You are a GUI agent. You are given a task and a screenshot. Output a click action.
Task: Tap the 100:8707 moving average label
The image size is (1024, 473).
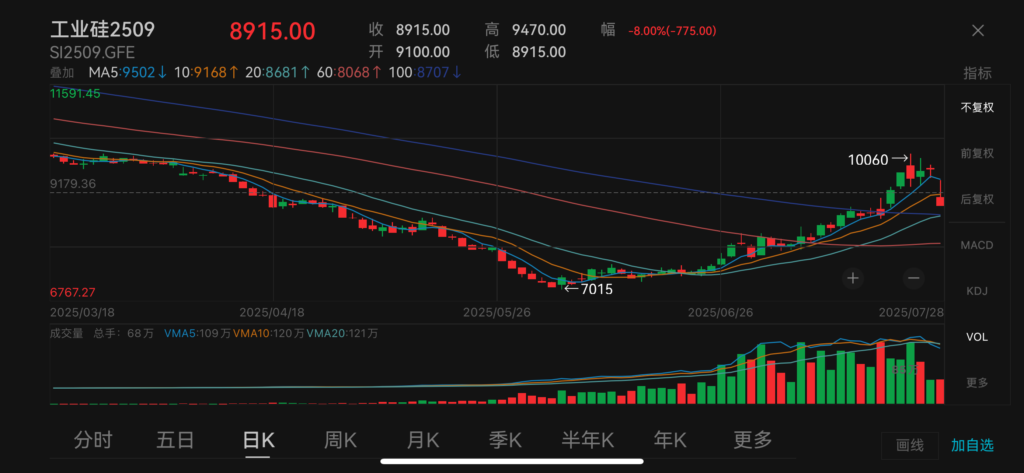coord(424,73)
